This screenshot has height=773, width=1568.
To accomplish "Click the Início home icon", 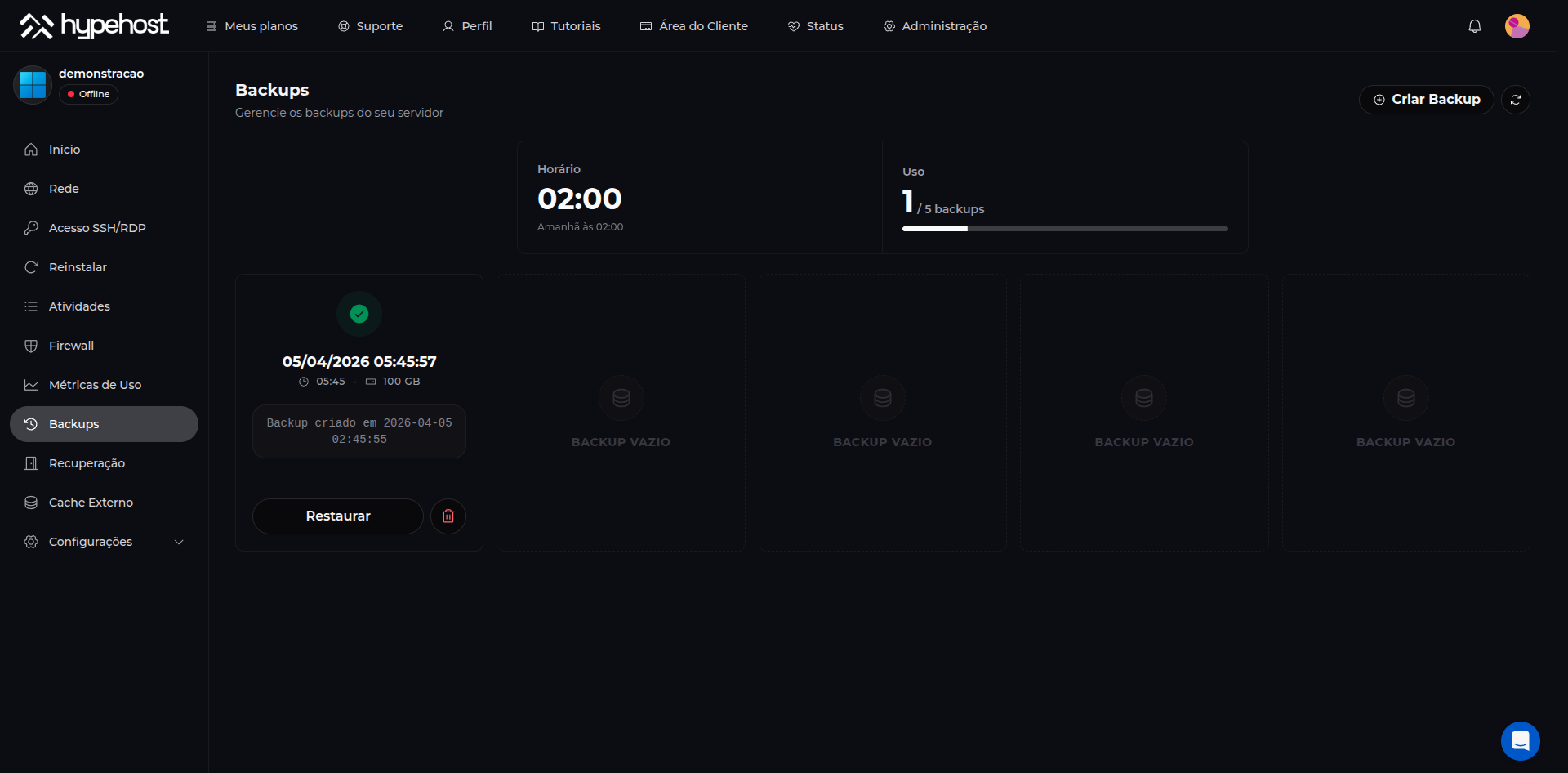I will (x=31, y=150).
